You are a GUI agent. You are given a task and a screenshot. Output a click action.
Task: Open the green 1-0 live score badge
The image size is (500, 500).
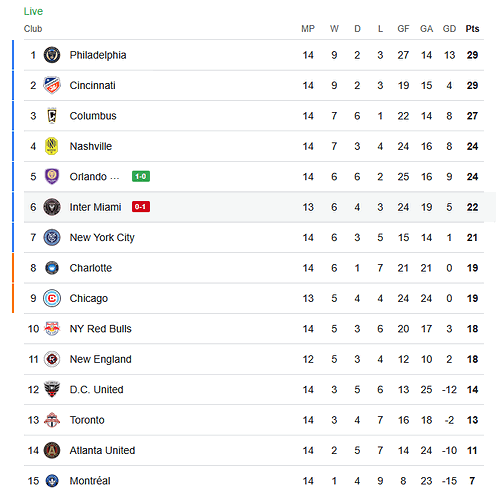click(141, 176)
